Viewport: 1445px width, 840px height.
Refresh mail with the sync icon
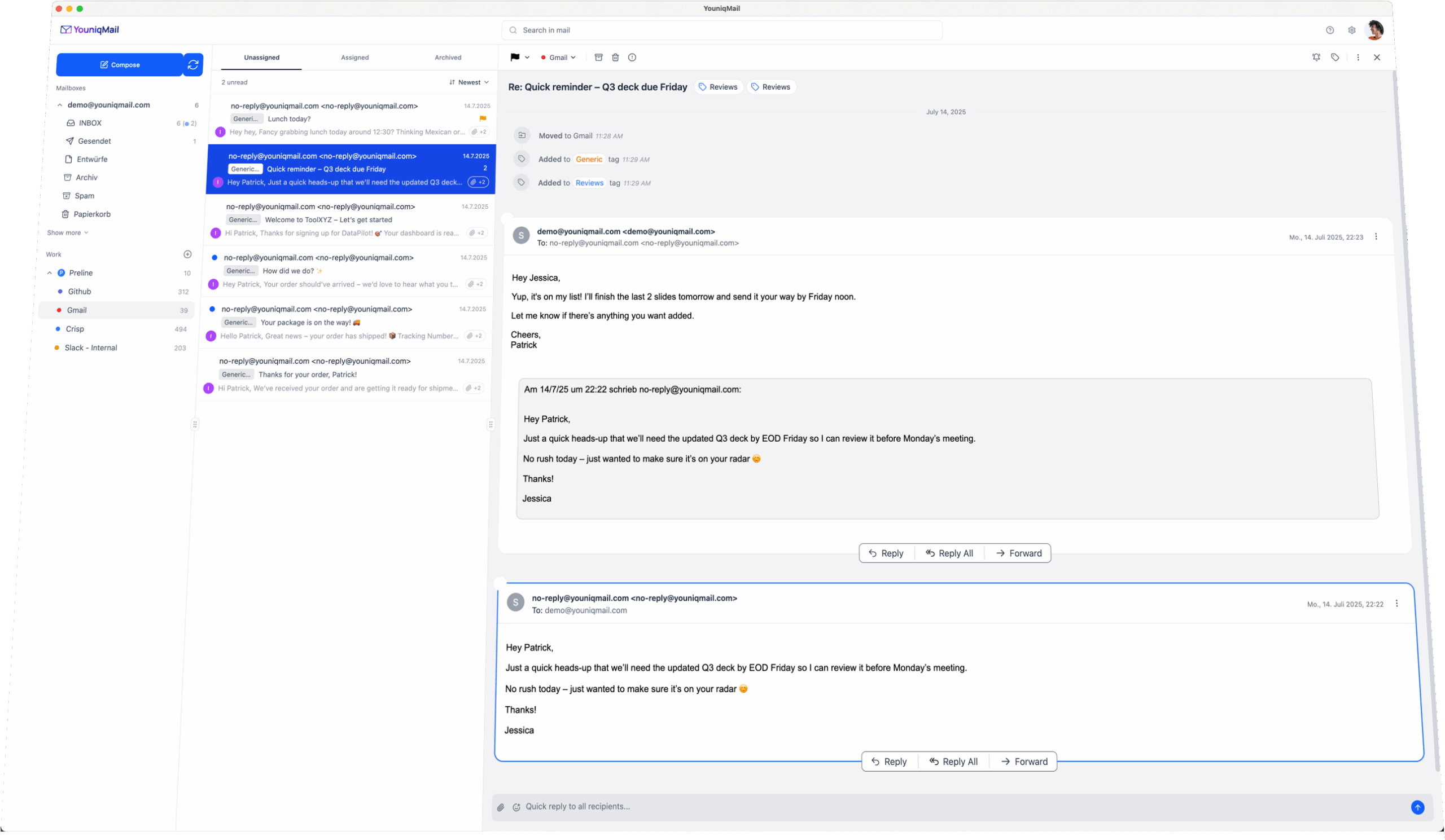(x=193, y=65)
